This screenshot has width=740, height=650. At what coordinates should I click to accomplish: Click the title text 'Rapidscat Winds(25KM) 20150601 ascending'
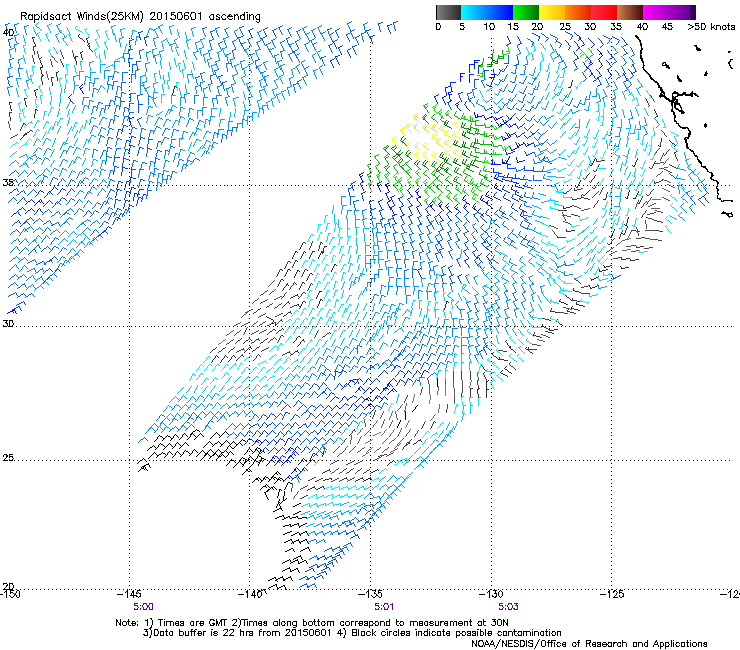tap(140, 17)
